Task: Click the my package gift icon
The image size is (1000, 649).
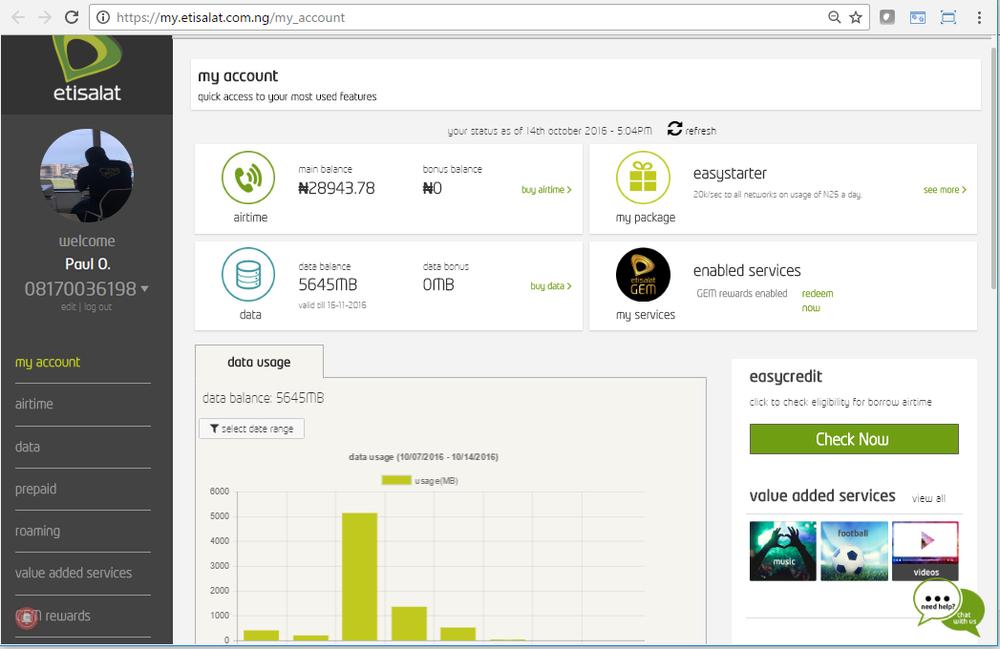Action: click(643, 178)
